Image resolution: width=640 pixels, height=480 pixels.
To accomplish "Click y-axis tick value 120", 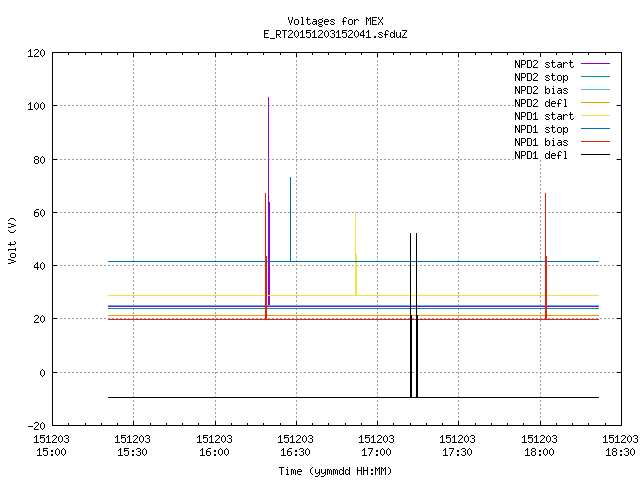I will pos(36,53).
